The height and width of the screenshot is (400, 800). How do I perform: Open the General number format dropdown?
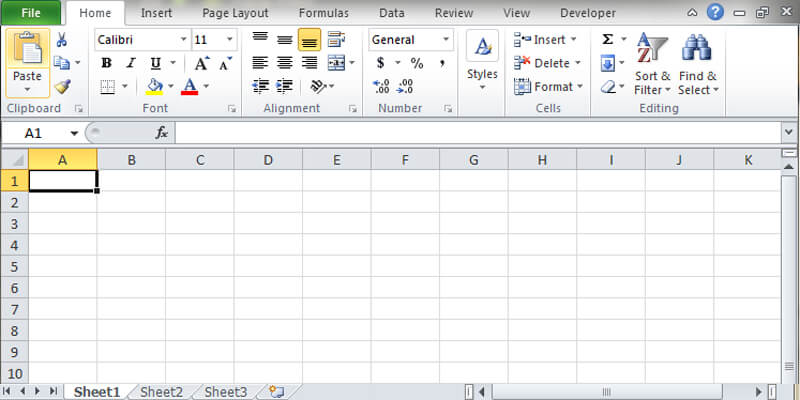pos(446,40)
